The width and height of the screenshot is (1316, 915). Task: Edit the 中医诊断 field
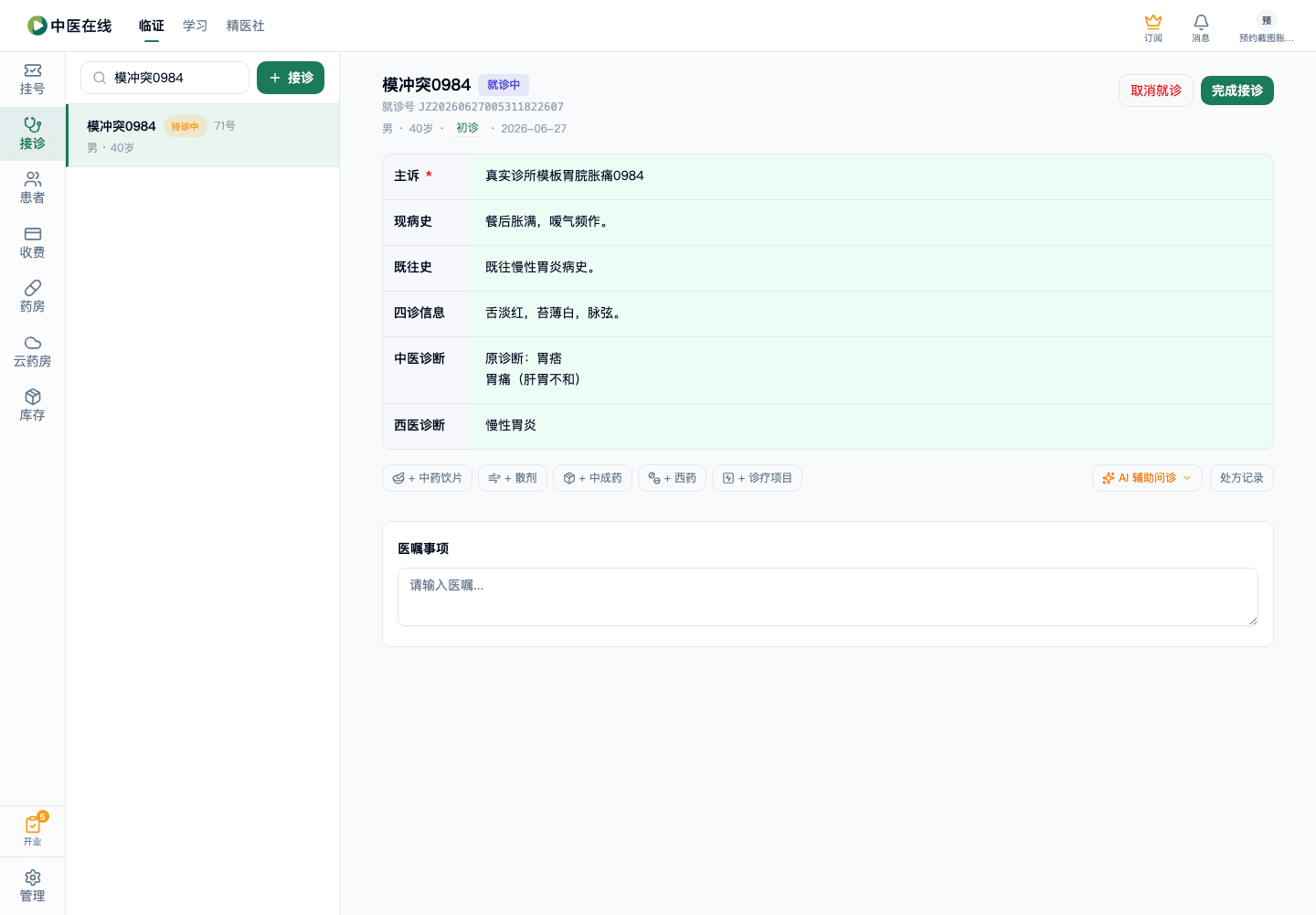[x=872, y=370]
